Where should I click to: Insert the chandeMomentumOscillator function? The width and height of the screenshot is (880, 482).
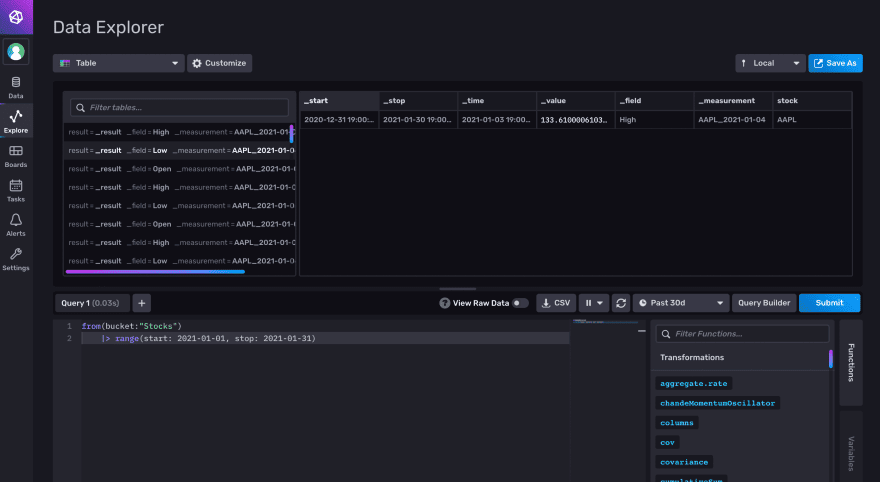[717, 403]
